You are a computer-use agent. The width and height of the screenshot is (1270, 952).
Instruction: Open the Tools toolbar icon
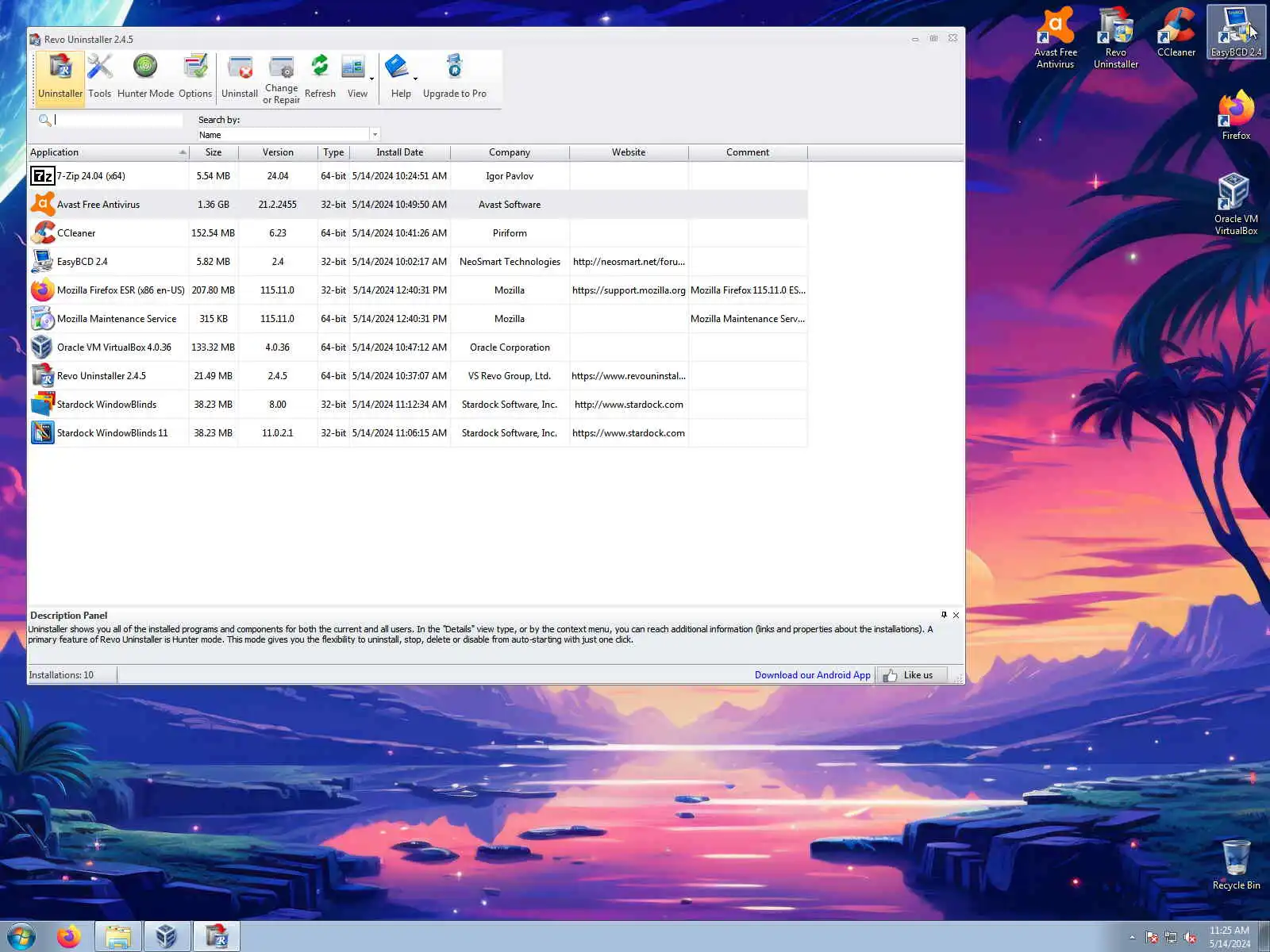[x=100, y=77]
